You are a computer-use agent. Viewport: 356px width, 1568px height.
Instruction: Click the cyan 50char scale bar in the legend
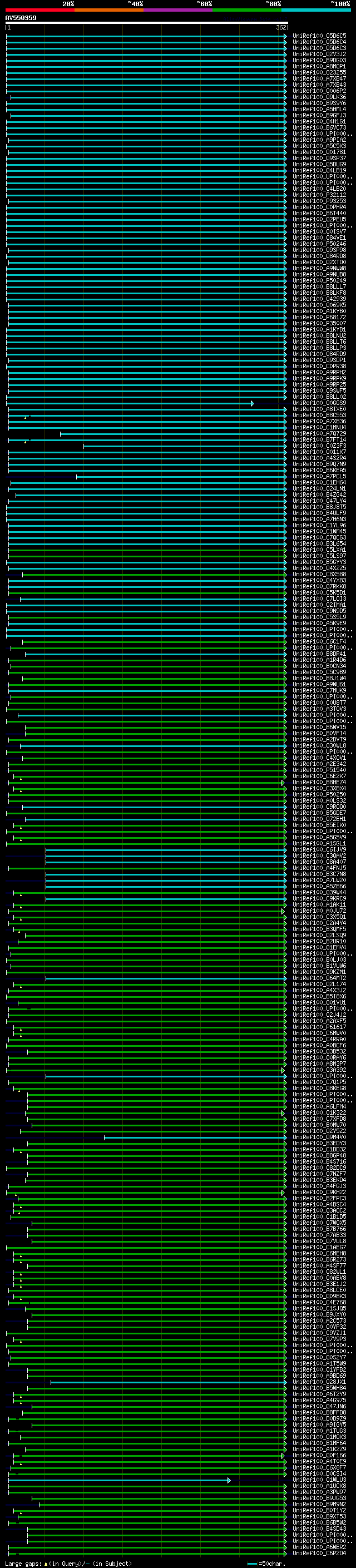coord(251,1564)
